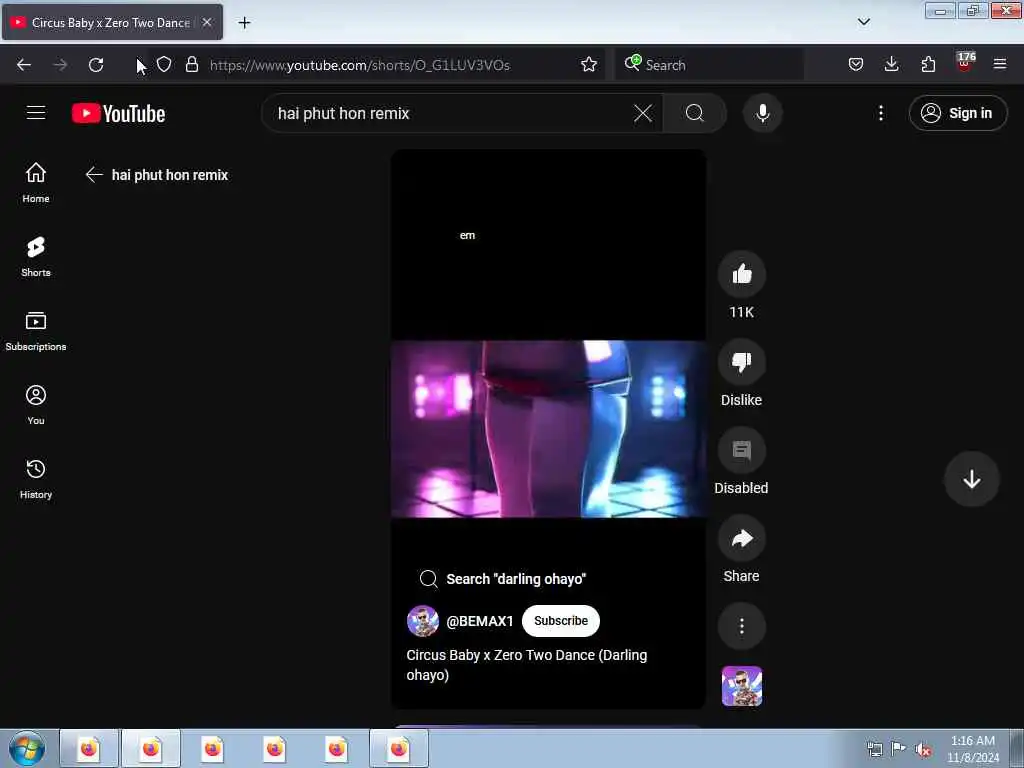Toggle the YouTube hamburger guide menu
1024x768 pixels.
pyautogui.click(x=36, y=113)
